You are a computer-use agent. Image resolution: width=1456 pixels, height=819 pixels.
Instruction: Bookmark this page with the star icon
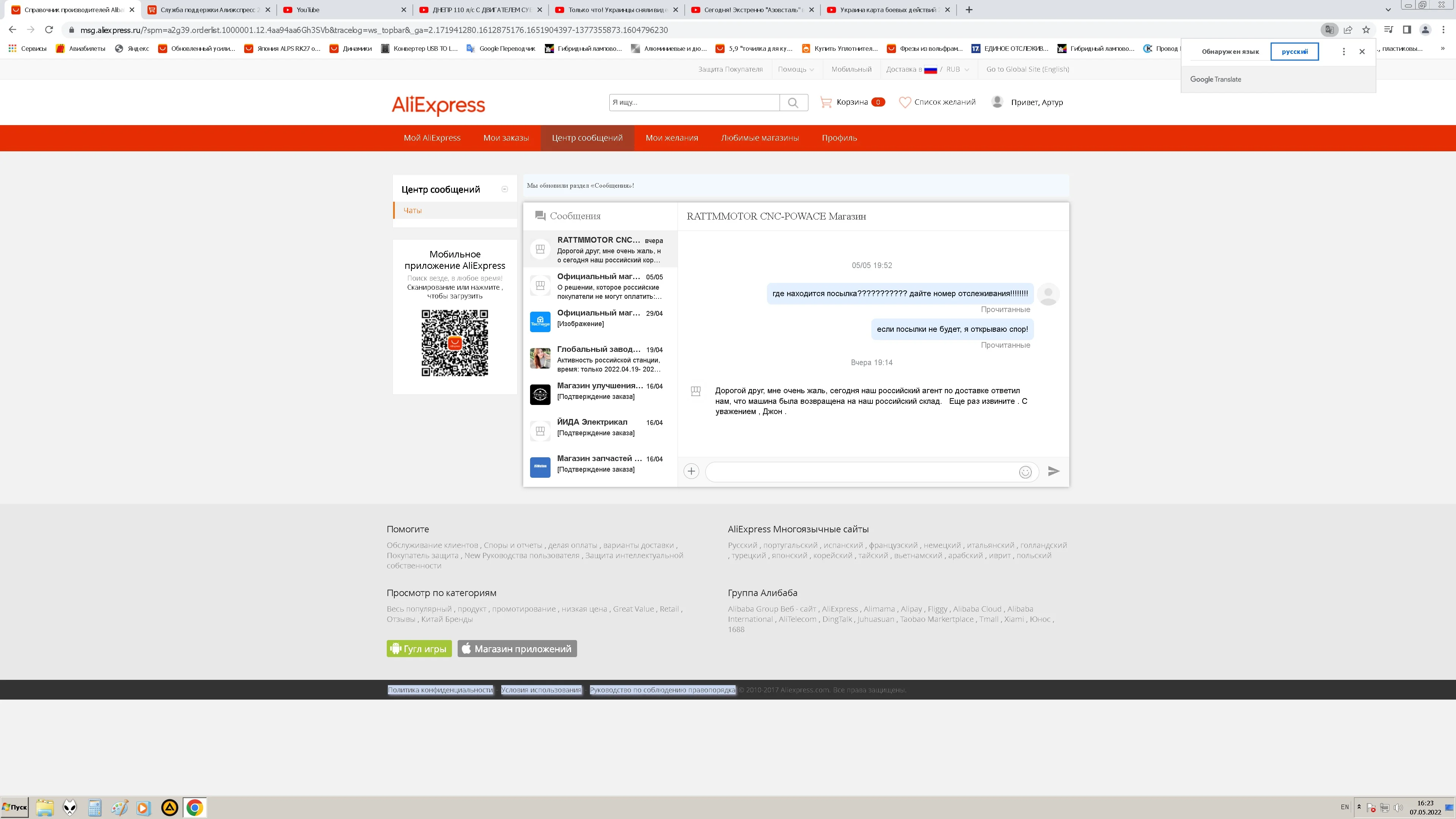pyautogui.click(x=1366, y=30)
